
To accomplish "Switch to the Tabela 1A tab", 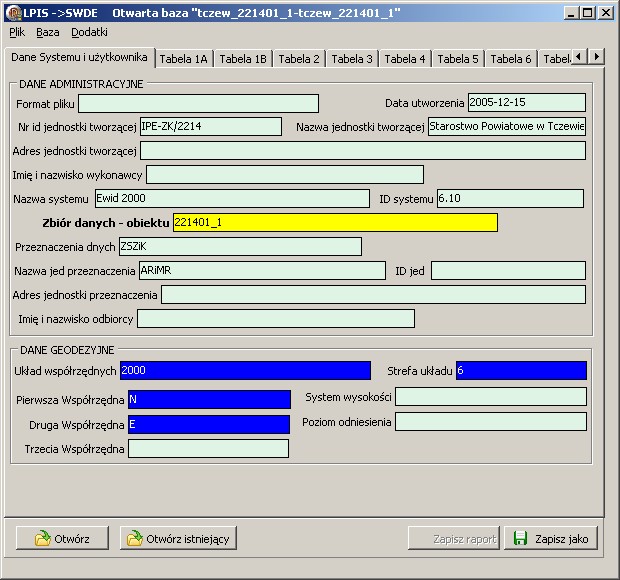I will click(x=184, y=59).
